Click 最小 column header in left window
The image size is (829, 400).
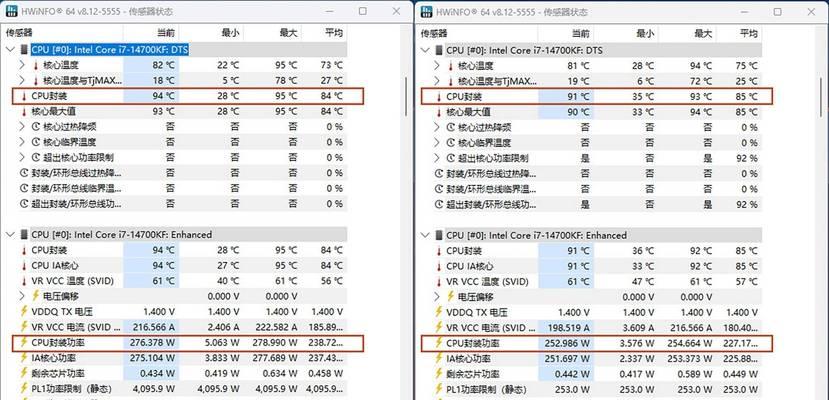click(230, 33)
